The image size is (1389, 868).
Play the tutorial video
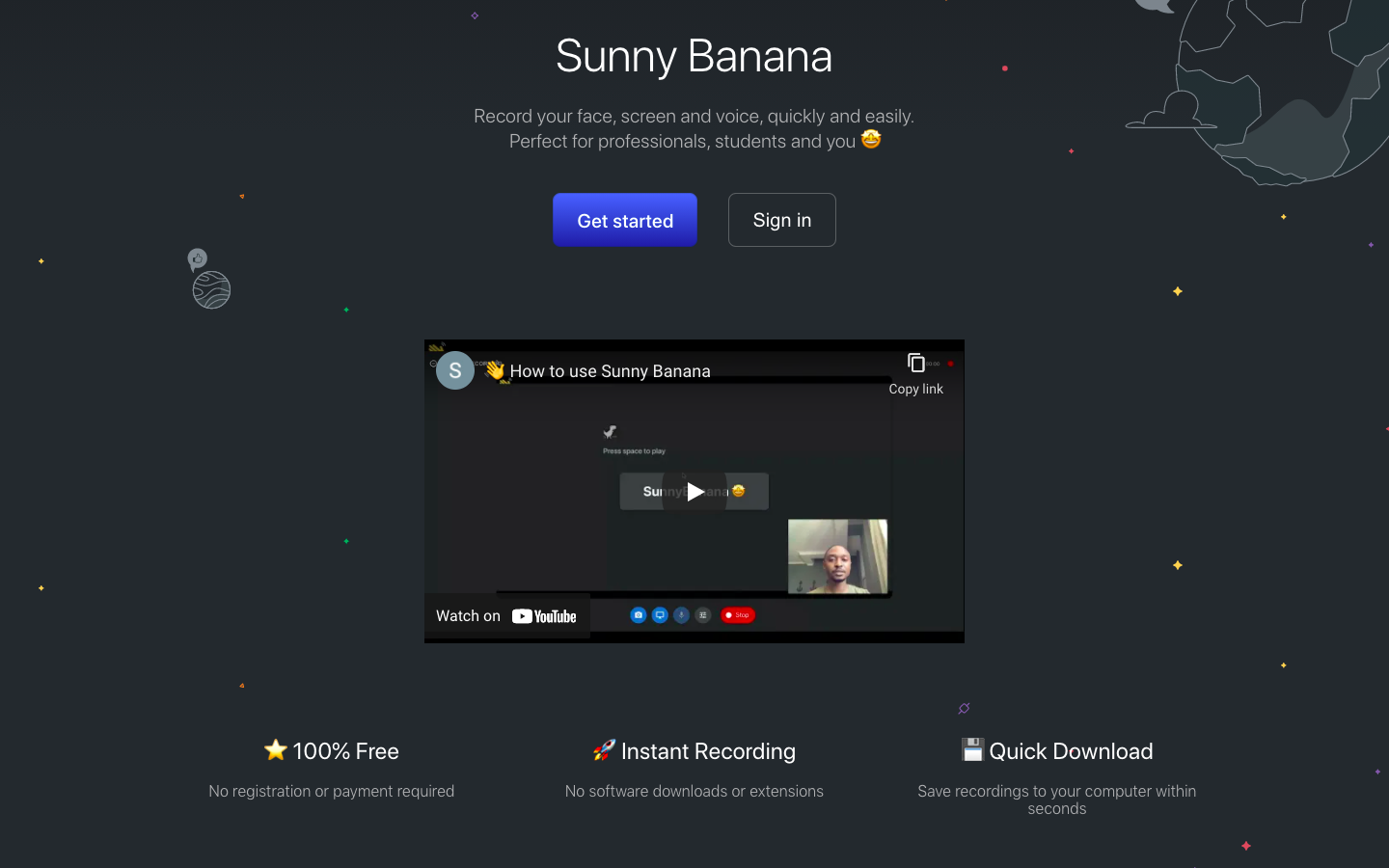click(x=694, y=491)
